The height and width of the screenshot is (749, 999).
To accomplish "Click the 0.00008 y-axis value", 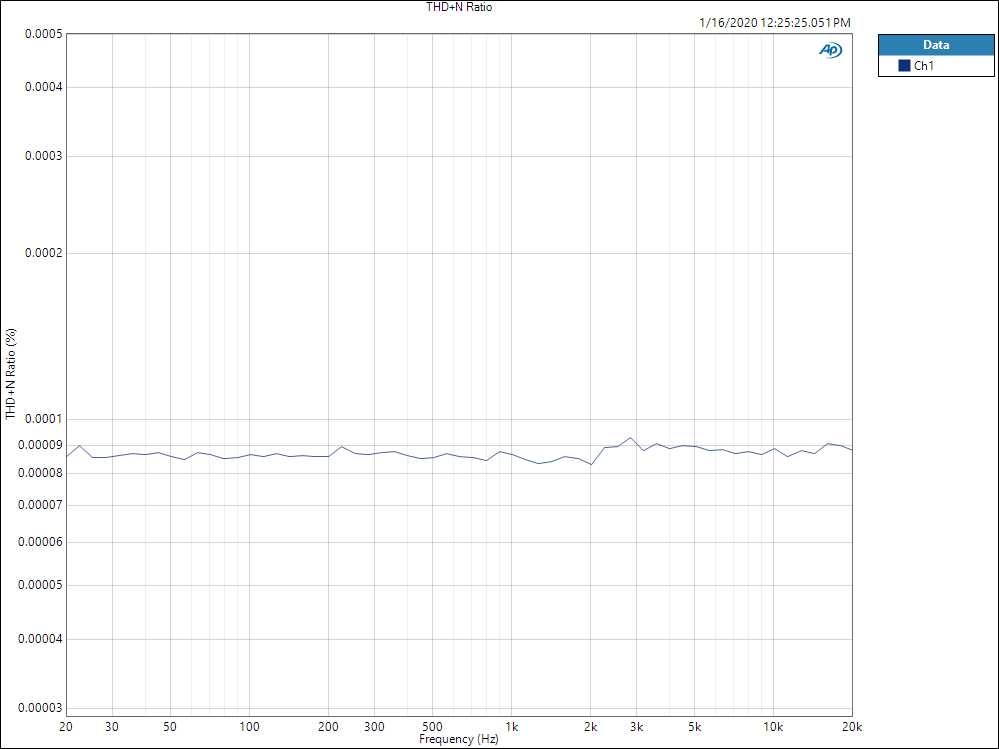I will click(41, 473).
